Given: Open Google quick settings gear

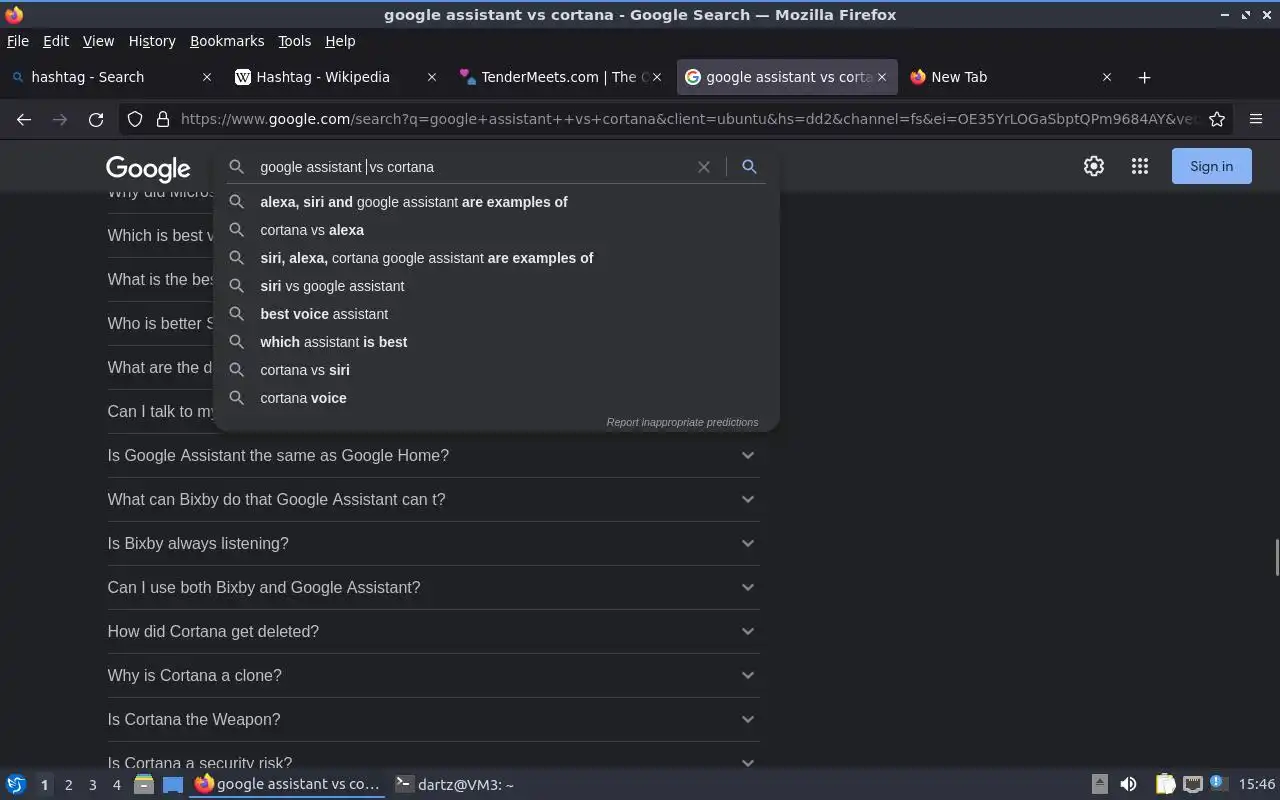Looking at the screenshot, I should (1094, 167).
